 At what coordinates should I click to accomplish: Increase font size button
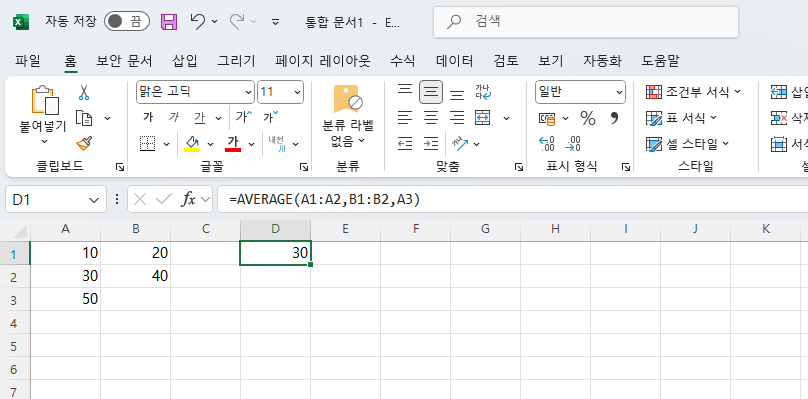click(244, 117)
